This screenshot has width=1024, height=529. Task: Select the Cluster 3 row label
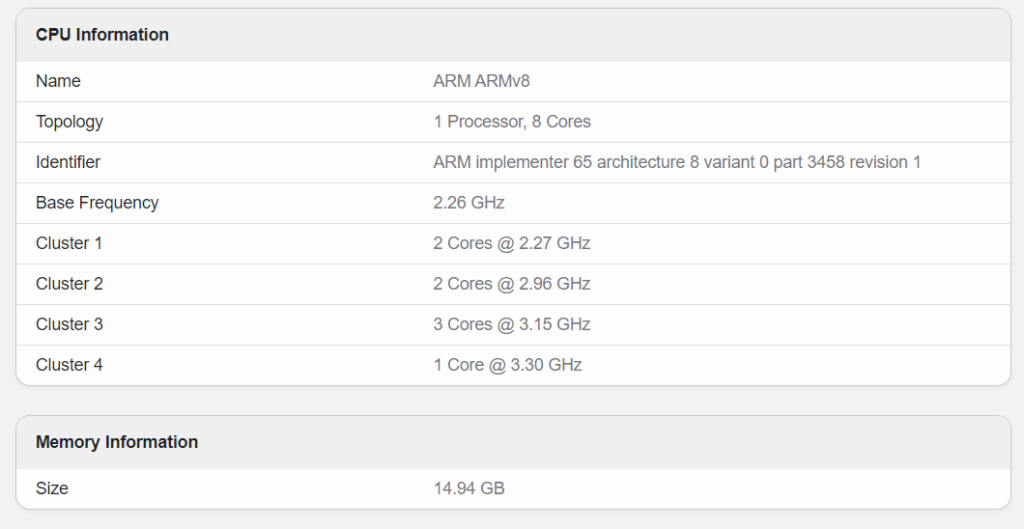coord(69,325)
